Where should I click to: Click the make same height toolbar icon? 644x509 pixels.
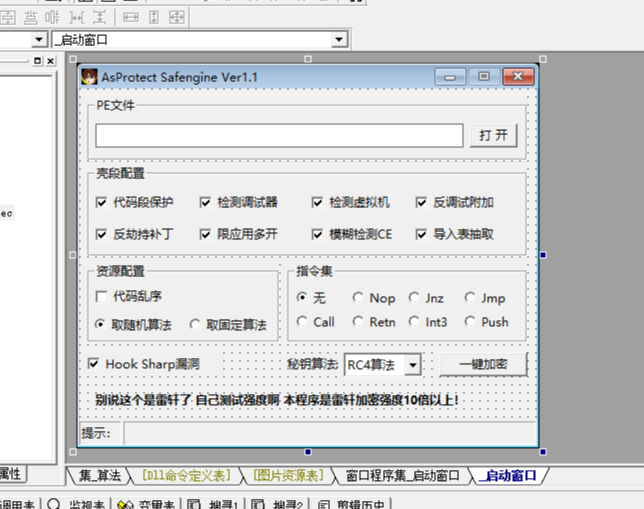coord(154,18)
